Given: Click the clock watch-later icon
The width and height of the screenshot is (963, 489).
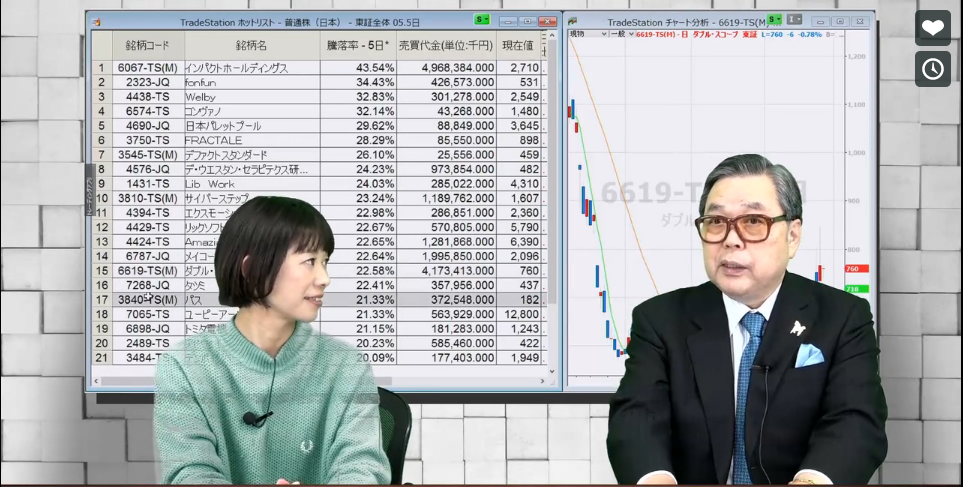Looking at the screenshot, I should (x=932, y=69).
